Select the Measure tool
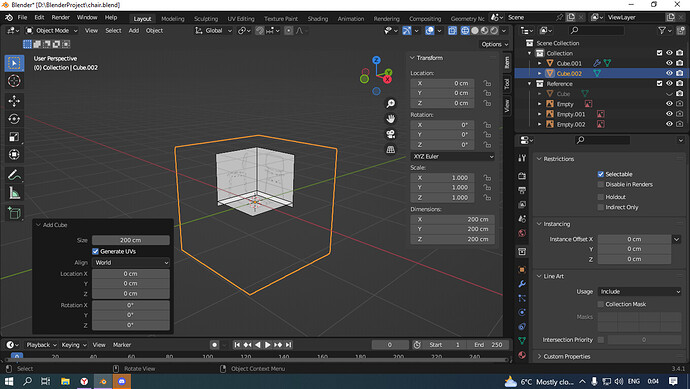The width and height of the screenshot is (690, 389). click(x=14, y=193)
